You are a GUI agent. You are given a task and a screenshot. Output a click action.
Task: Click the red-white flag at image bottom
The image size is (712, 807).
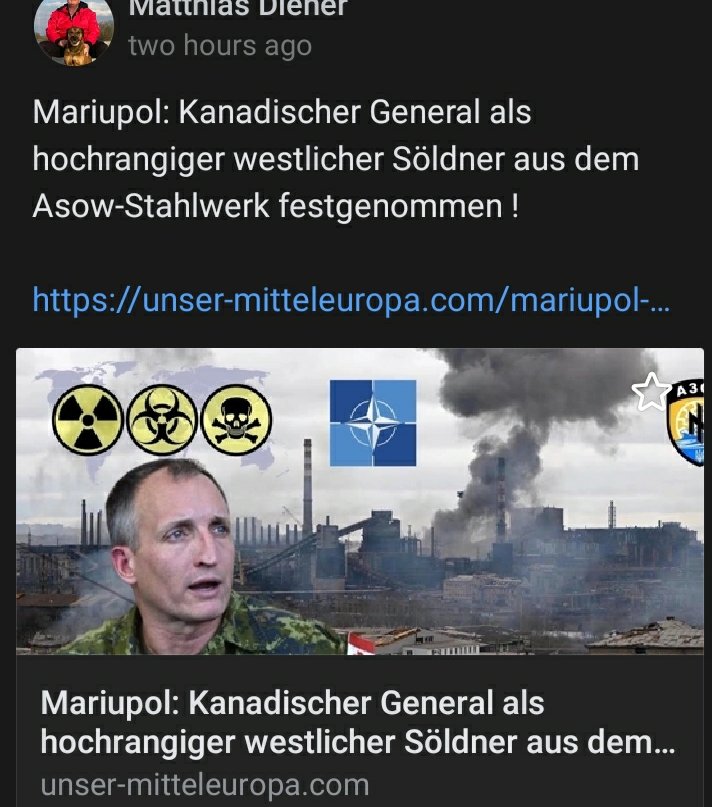(361, 644)
